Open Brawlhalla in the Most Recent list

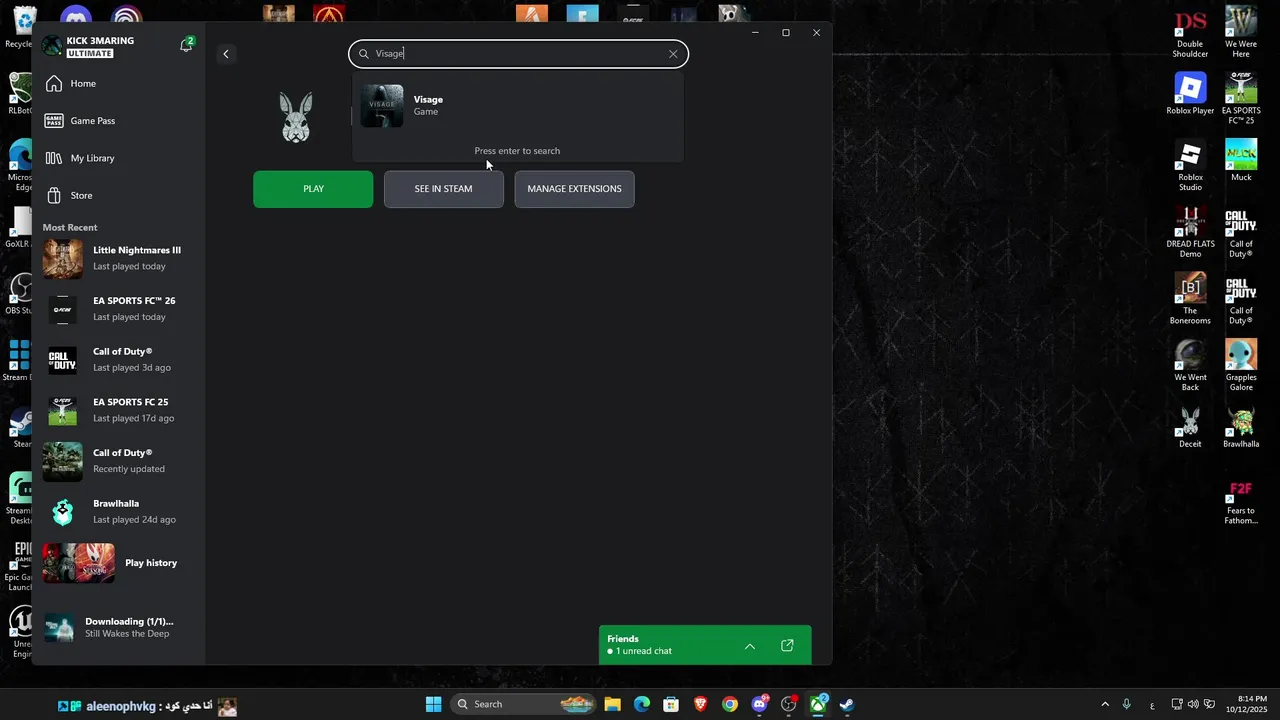118,511
